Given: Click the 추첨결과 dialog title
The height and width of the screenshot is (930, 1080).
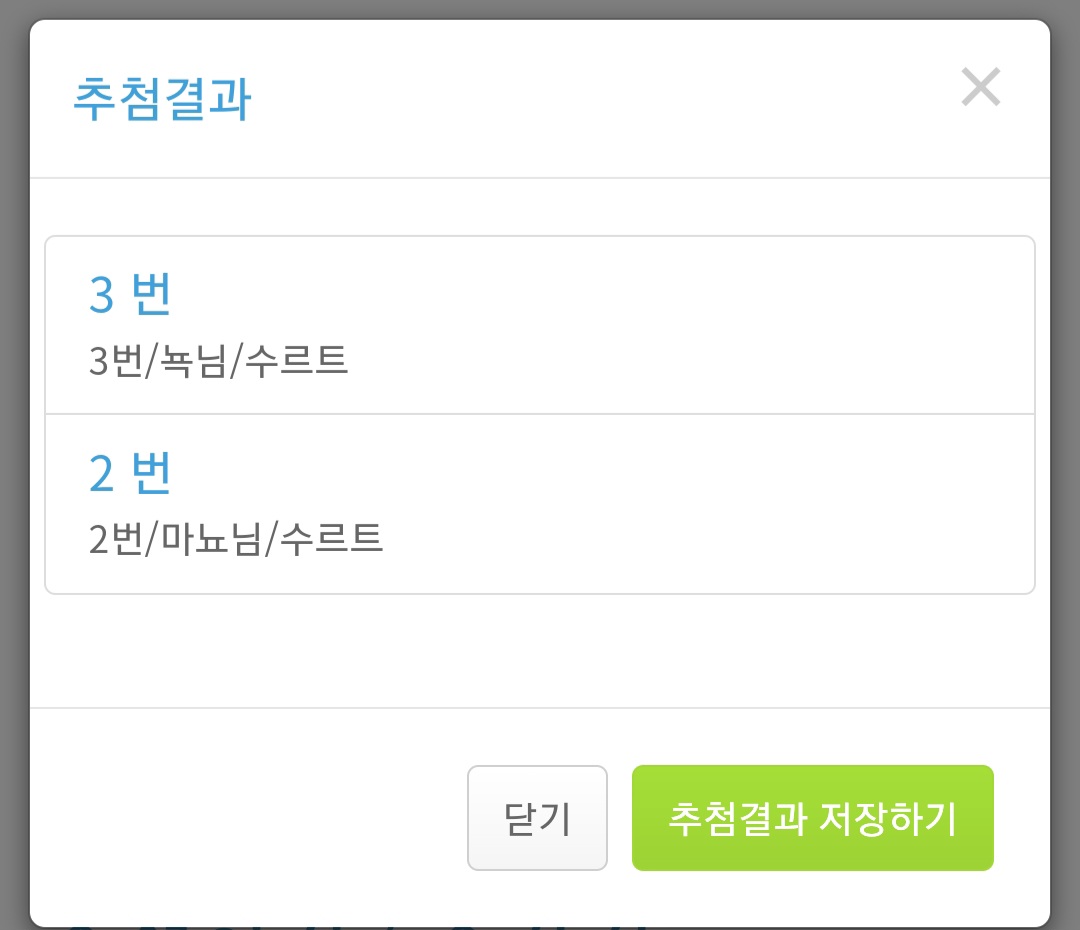Looking at the screenshot, I should pos(162,101).
